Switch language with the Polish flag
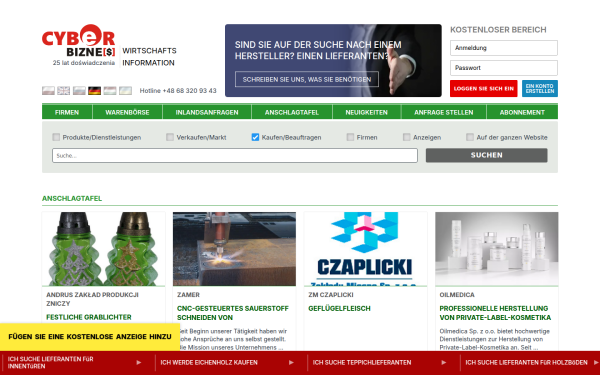Viewport: 600px width, 375px height. 48,91
